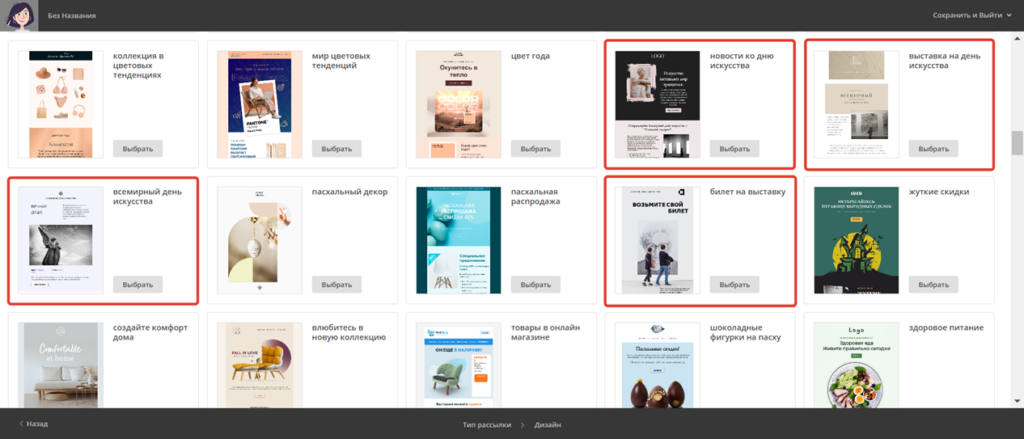Preview the новости ко дню искусства thumbnail
Screen dimensions: 1024x439
[x=658, y=105]
